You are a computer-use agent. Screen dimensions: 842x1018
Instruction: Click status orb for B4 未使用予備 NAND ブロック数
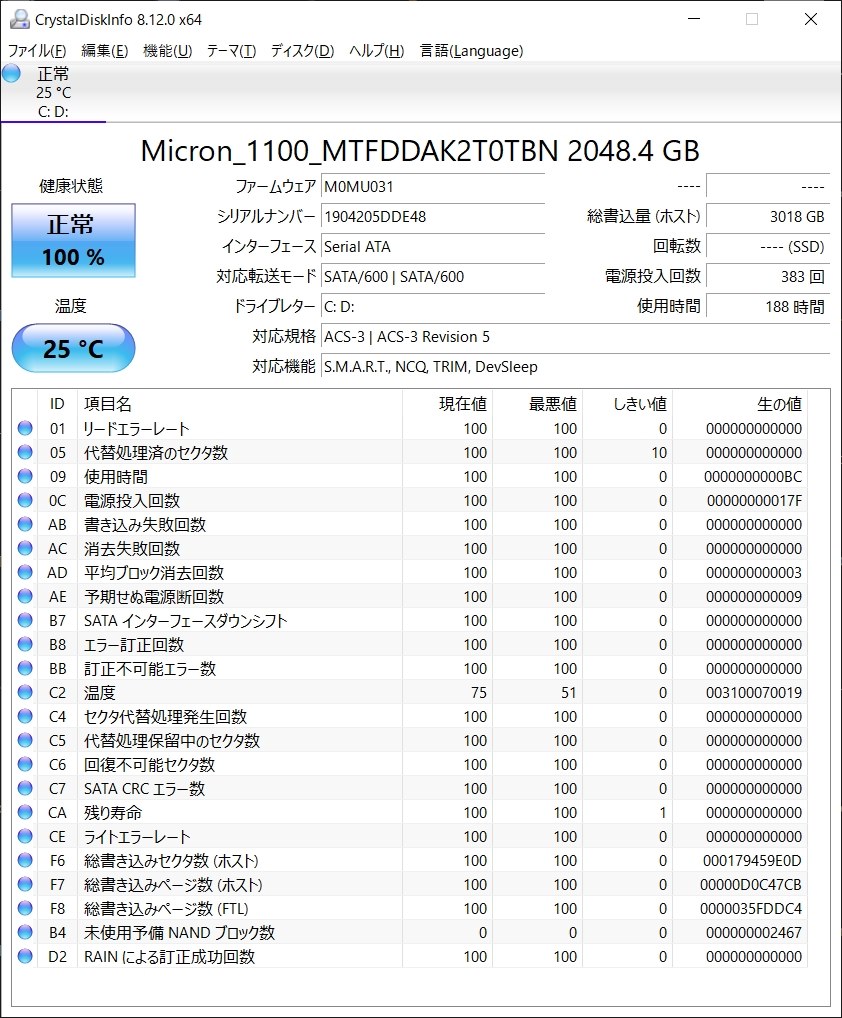[x=25, y=933]
